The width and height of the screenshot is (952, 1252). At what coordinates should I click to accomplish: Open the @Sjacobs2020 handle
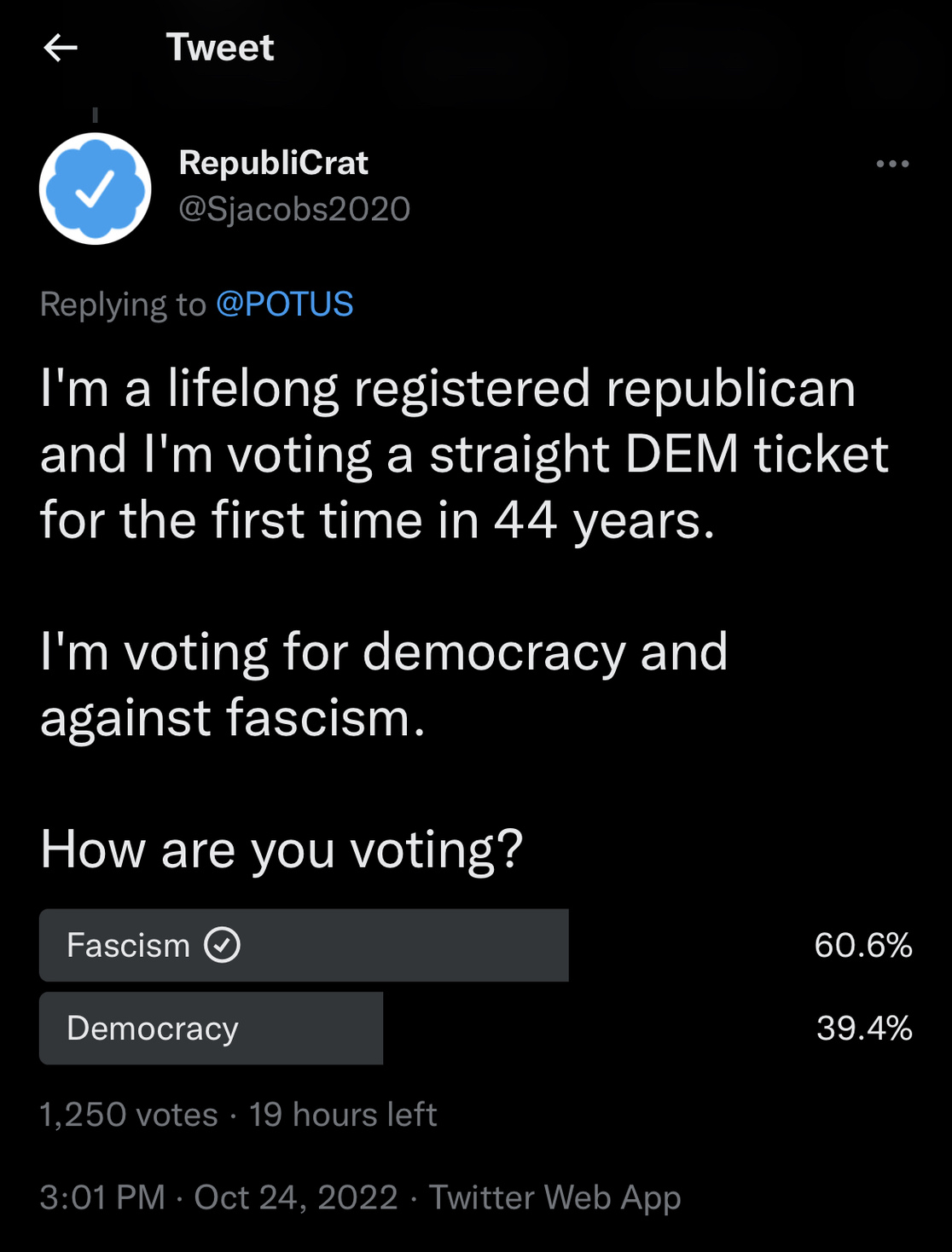[x=294, y=209]
